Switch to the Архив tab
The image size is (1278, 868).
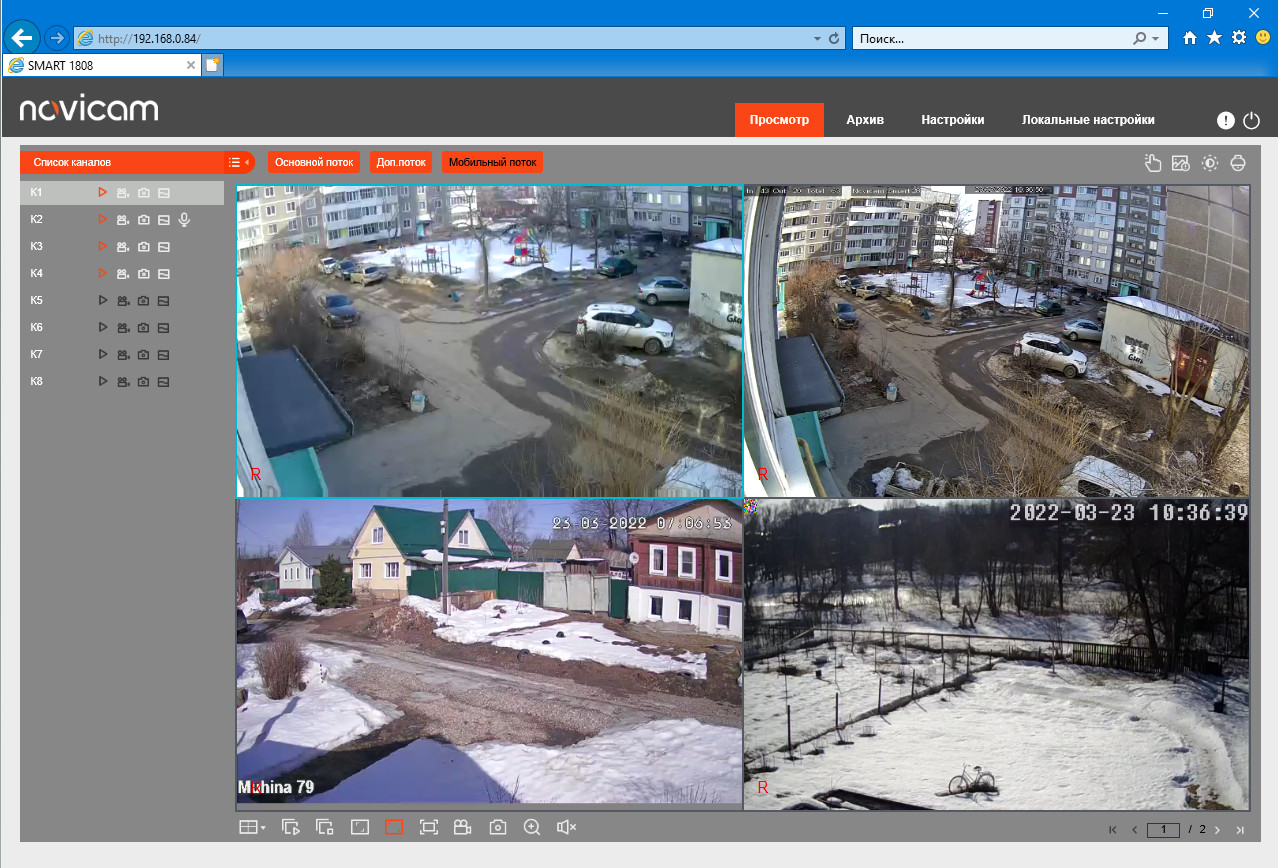tap(865, 120)
